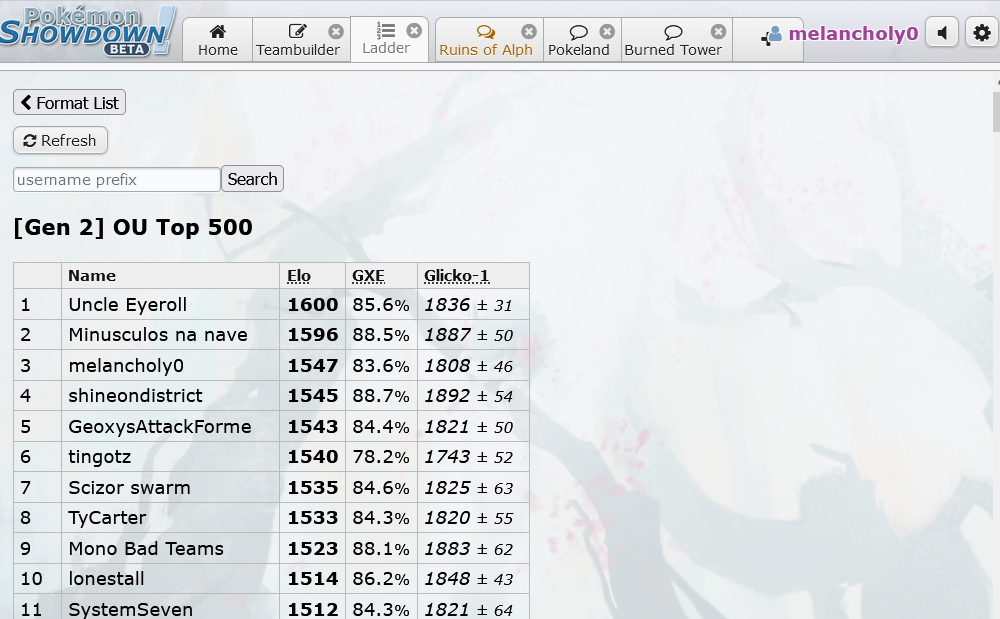Open melancholy0 username menu in header
The width and height of the screenshot is (1000, 619).
coord(852,34)
